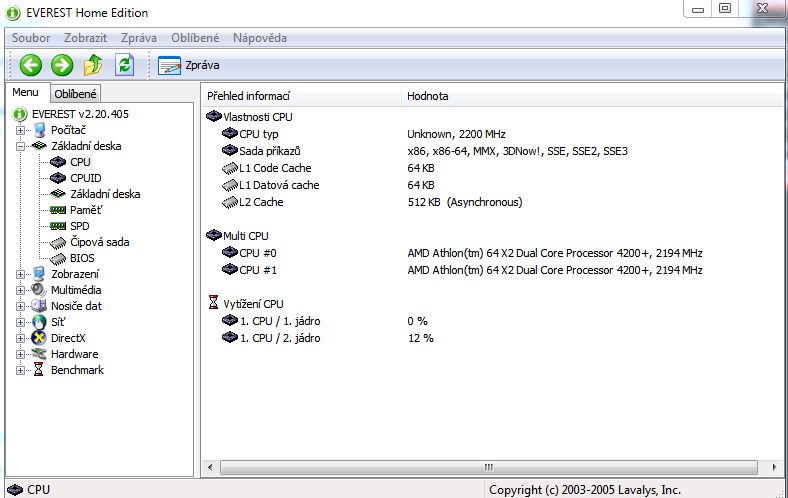Select the Multi CPU section header
Screen dimensions: 788x498
coord(237,236)
